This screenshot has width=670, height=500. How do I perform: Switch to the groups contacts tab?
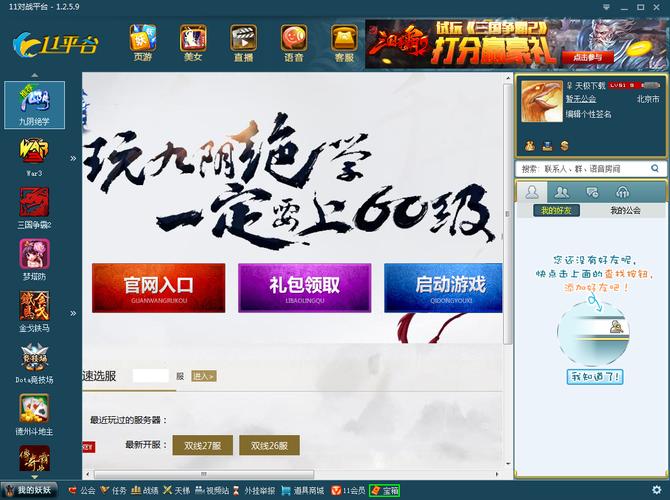(563, 192)
